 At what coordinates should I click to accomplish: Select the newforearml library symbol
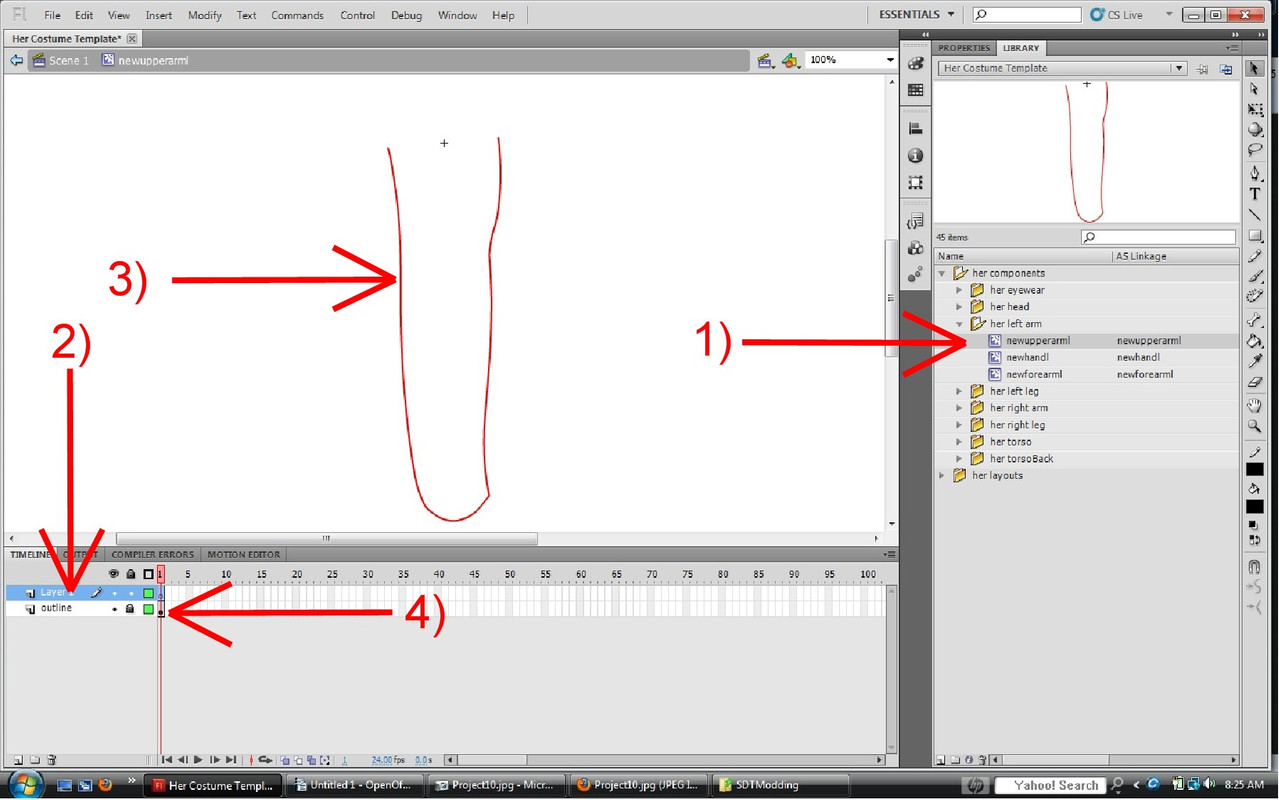[x=1034, y=374]
